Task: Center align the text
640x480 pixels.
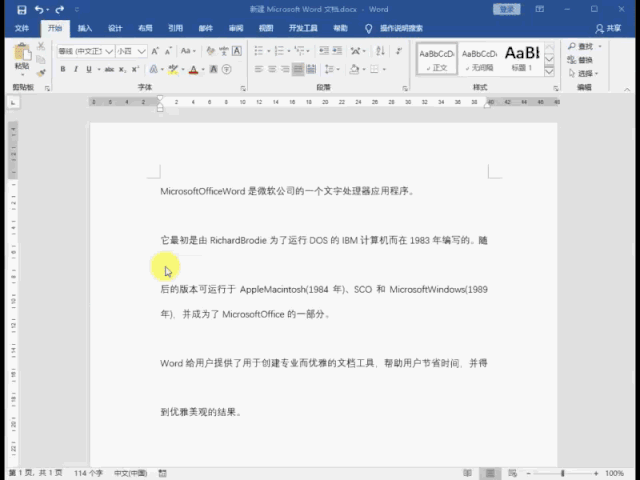Action: pyautogui.click(x=272, y=69)
